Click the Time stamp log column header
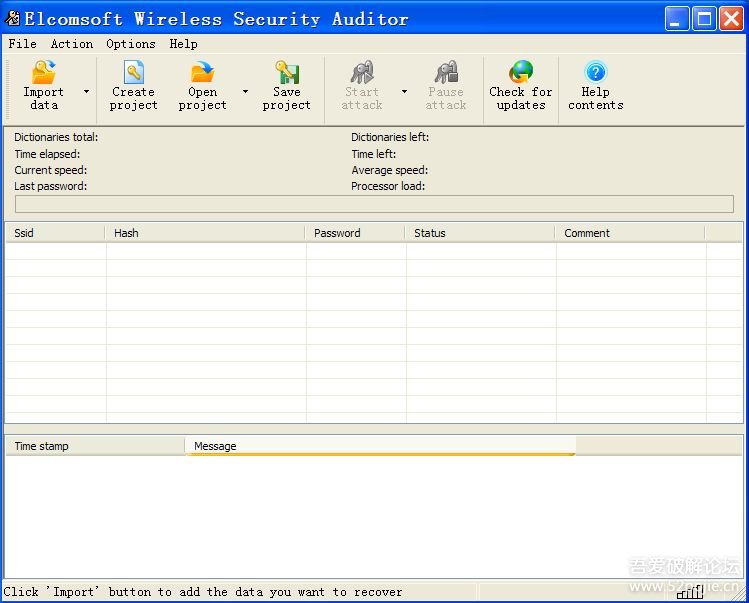The width and height of the screenshot is (749, 603). coord(95,446)
